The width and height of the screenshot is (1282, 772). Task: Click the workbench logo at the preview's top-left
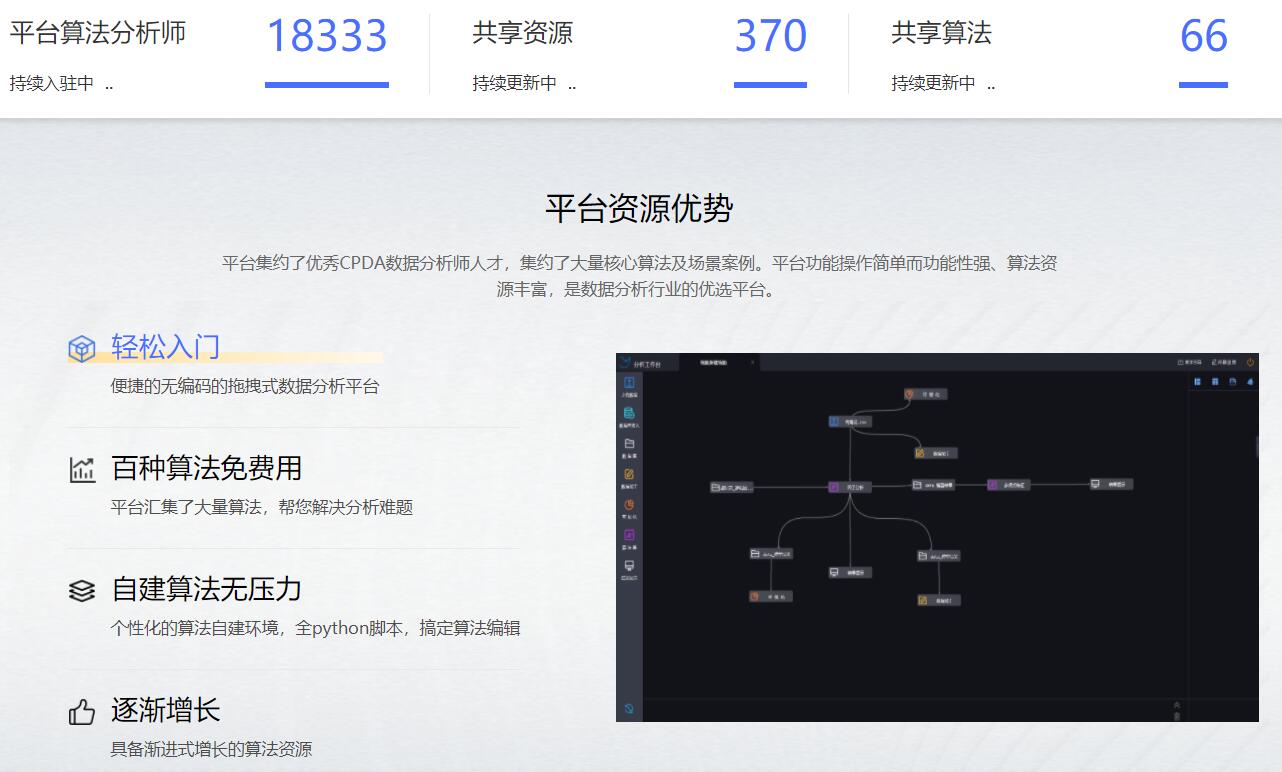pyautogui.click(x=625, y=362)
